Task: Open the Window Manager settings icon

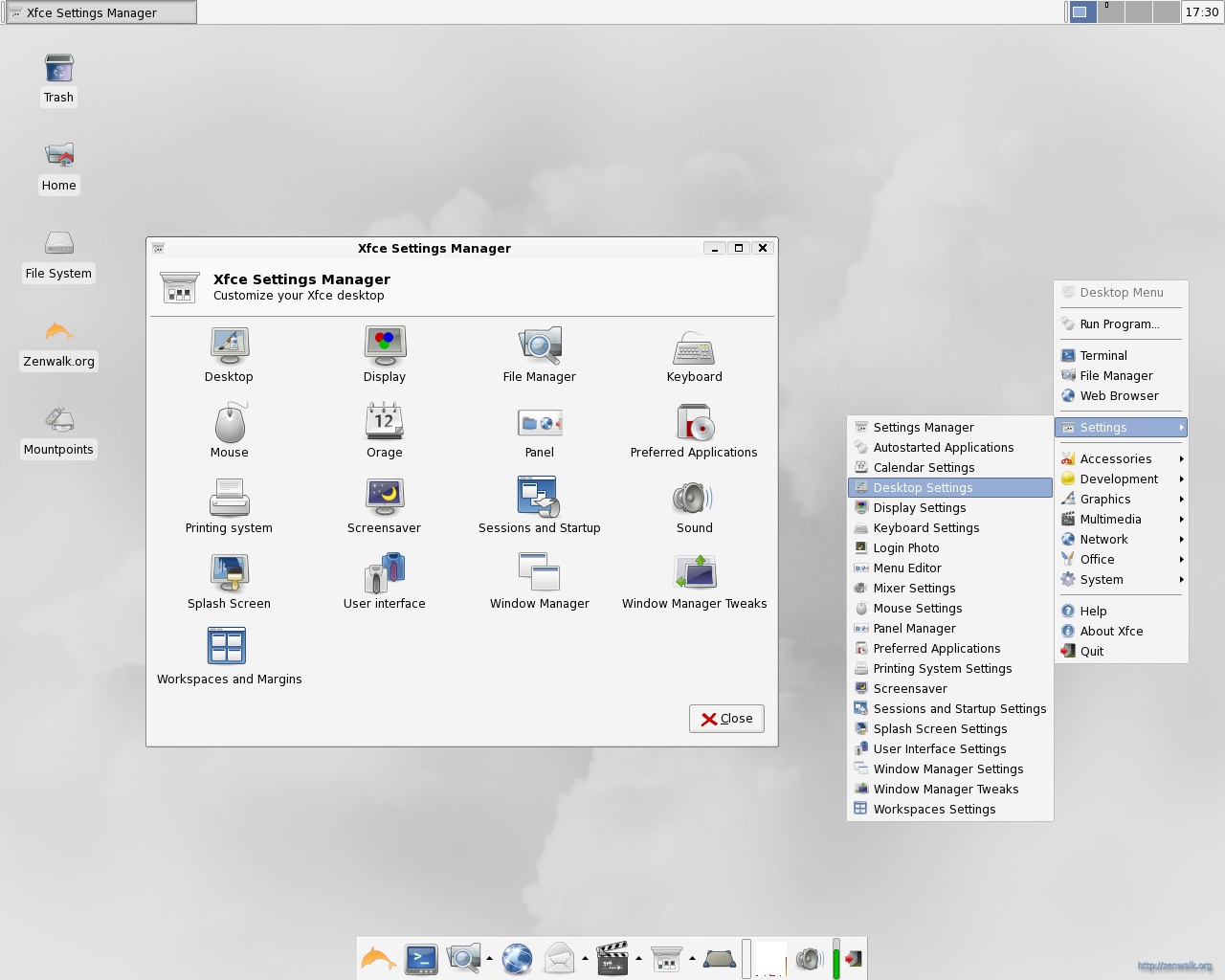Action: tap(540, 582)
